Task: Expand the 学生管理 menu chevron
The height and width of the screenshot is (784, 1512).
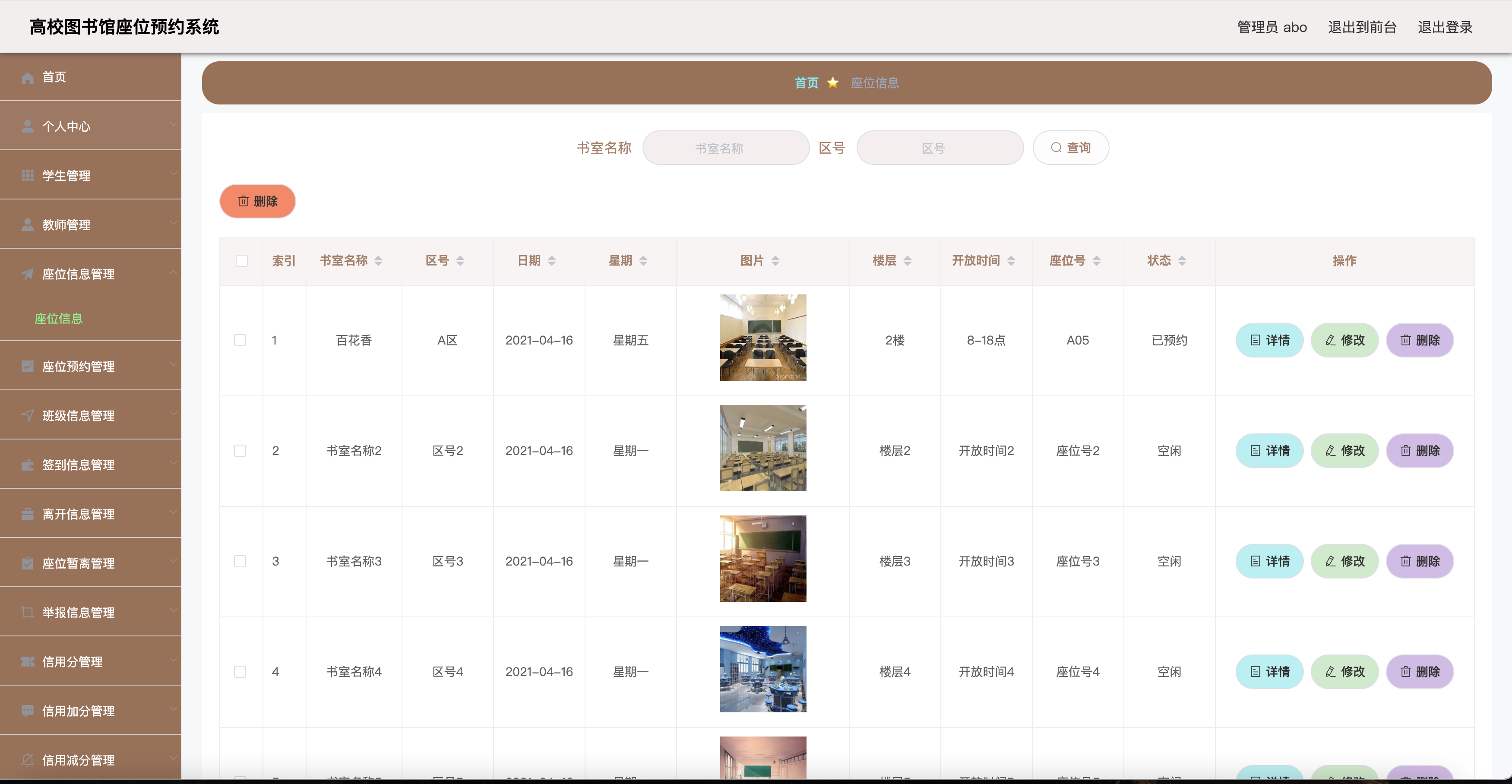Action: (173, 174)
